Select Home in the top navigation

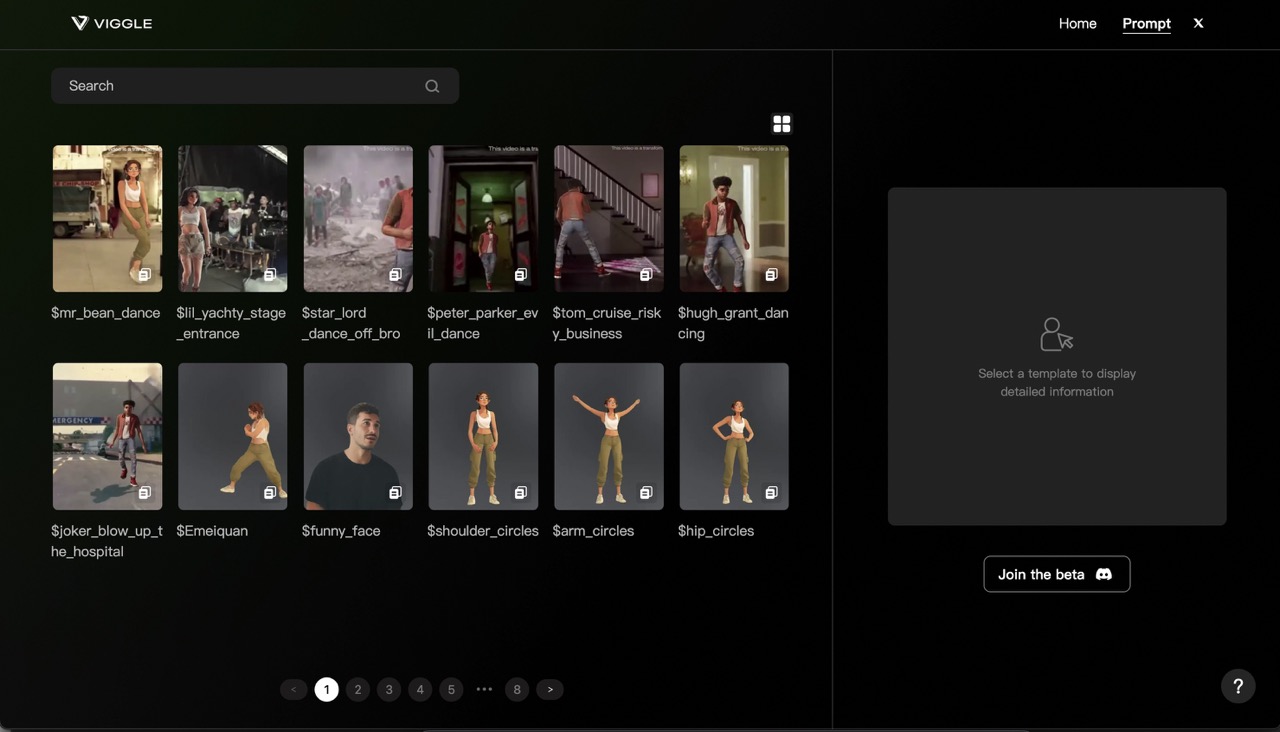1077,23
